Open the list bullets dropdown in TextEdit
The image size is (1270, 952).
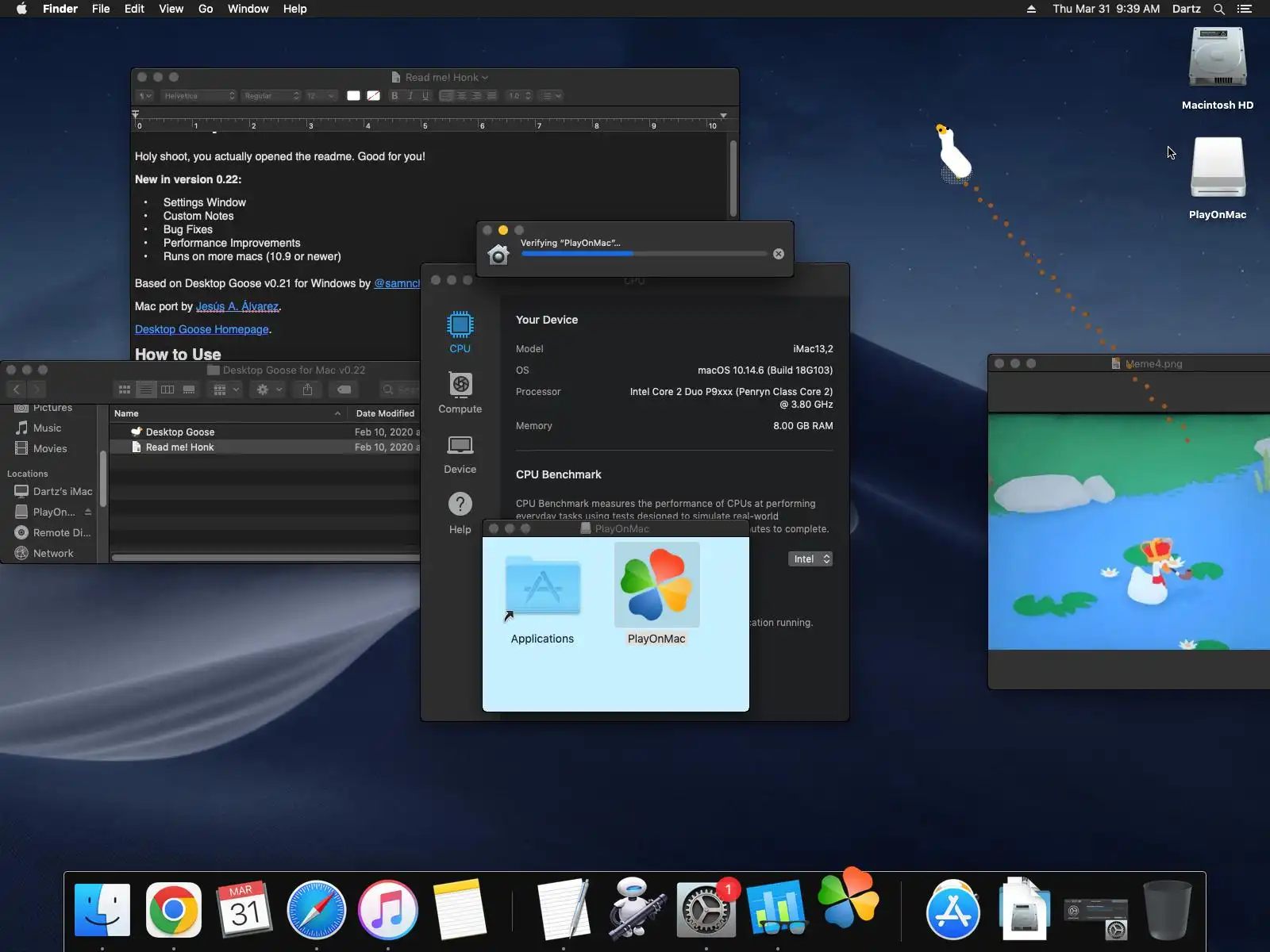551,96
